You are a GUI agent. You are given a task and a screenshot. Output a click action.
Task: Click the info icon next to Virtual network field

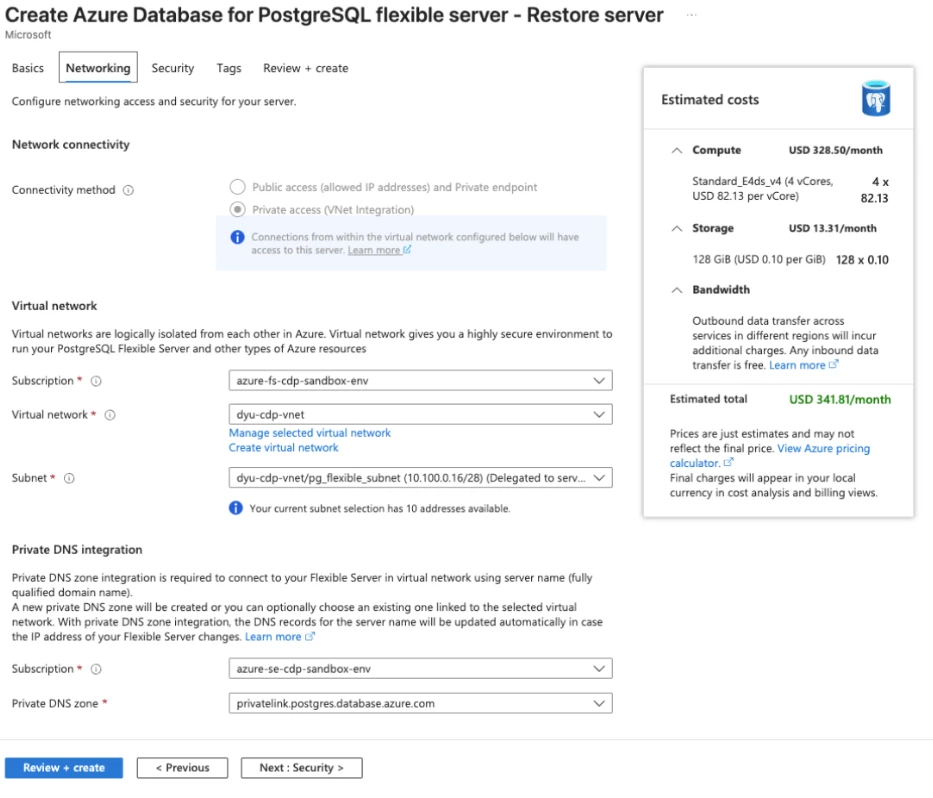[x=110, y=415]
